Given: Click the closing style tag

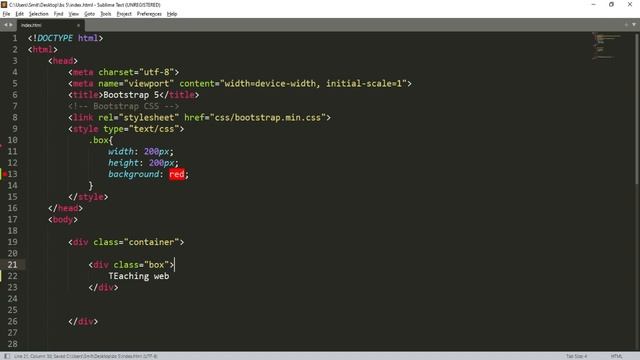Looking at the screenshot, I should point(88,197).
